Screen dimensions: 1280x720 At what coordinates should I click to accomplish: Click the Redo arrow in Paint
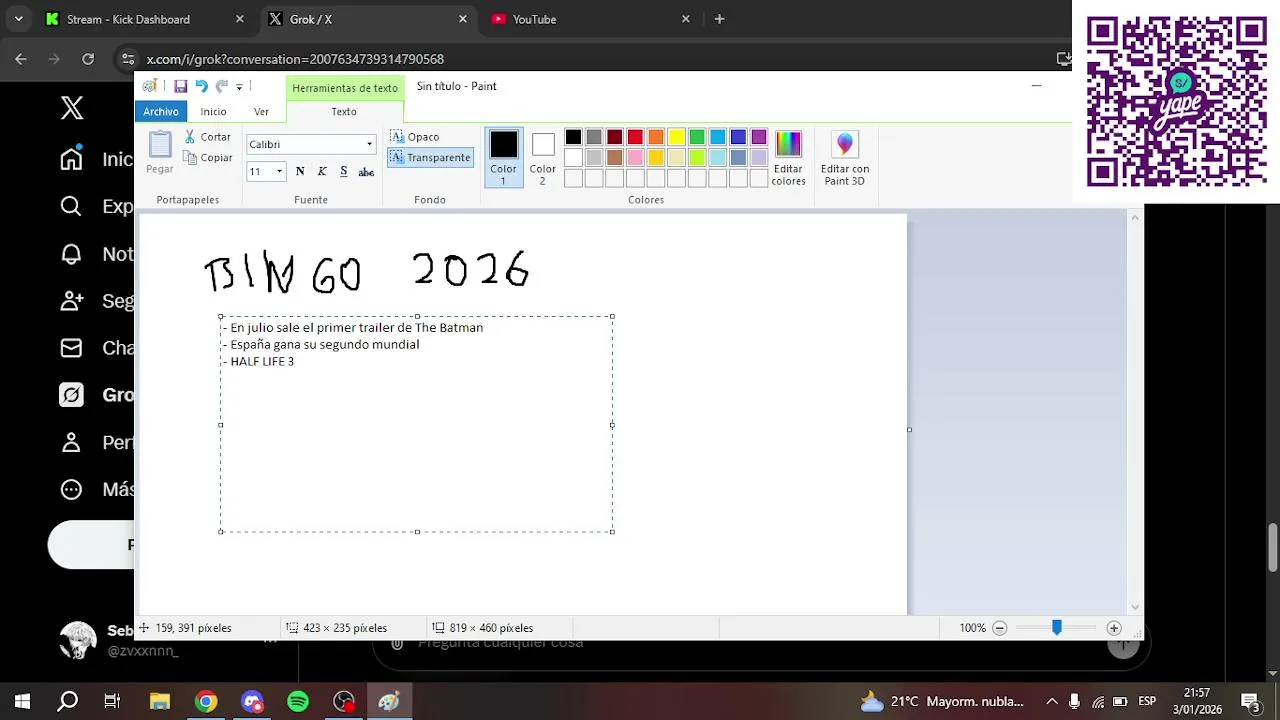[x=221, y=87]
